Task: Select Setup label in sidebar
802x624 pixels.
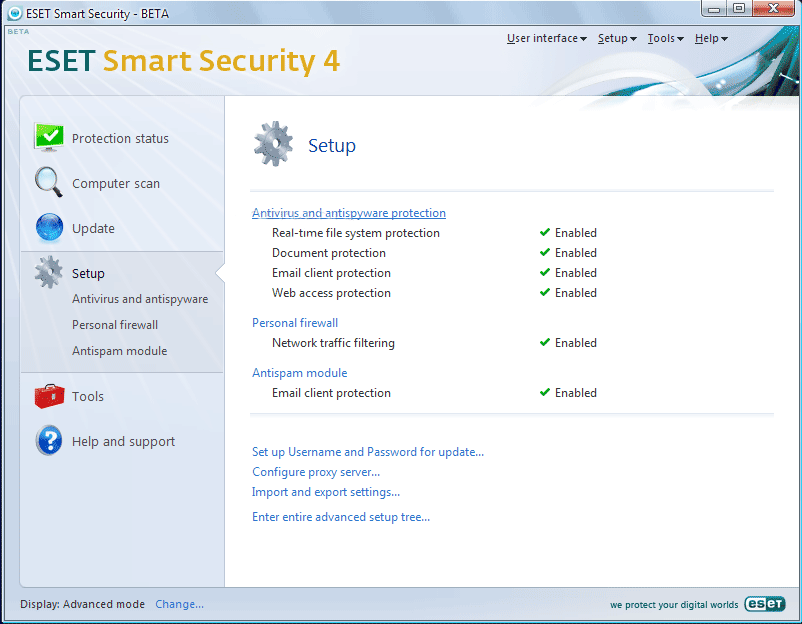Action: [88, 274]
